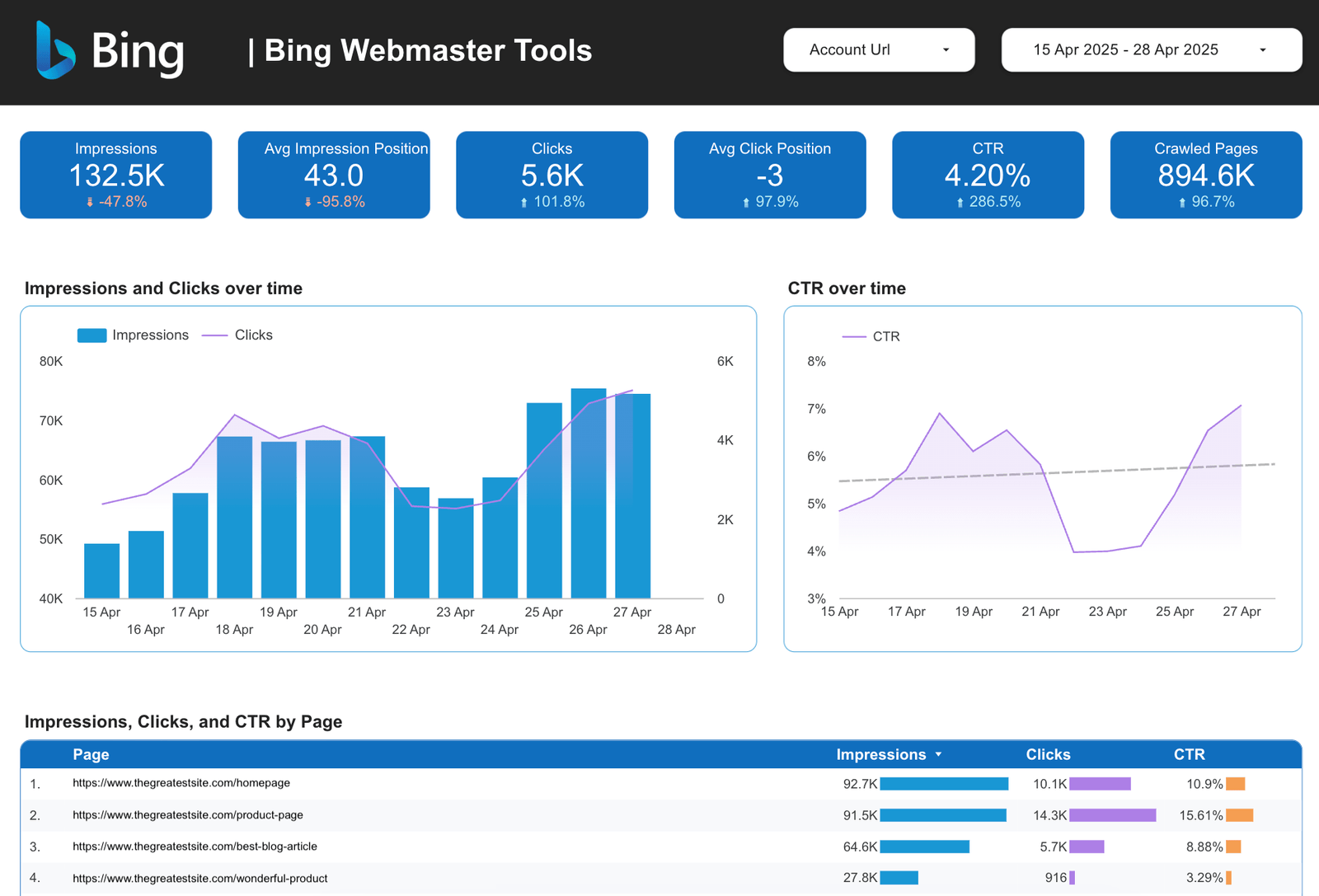Click the 27.8K impressions value

click(x=860, y=878)
